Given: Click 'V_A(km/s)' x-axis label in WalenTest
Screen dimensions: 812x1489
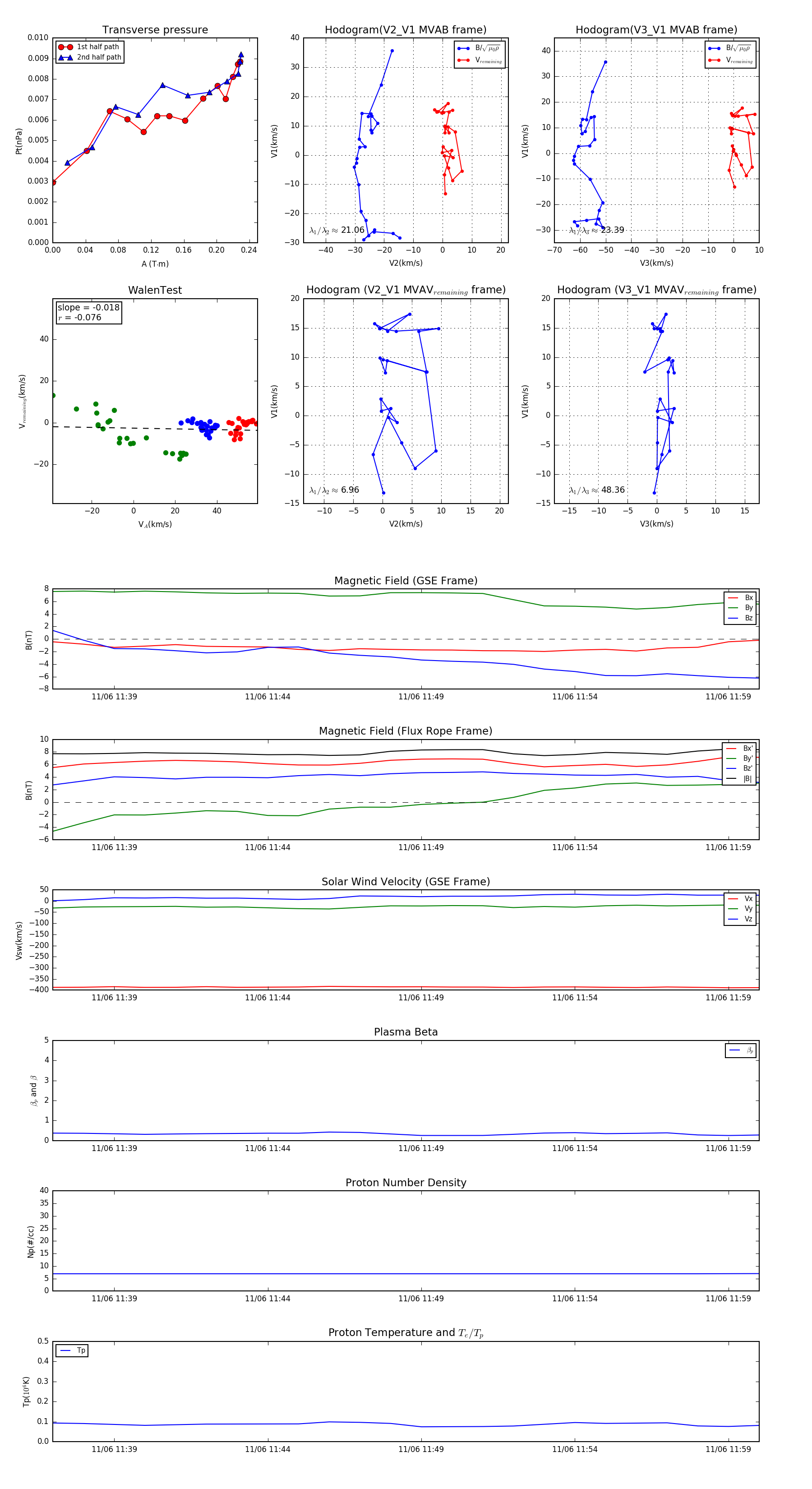Looking at the screenshot, I should [x=155, y=524].
